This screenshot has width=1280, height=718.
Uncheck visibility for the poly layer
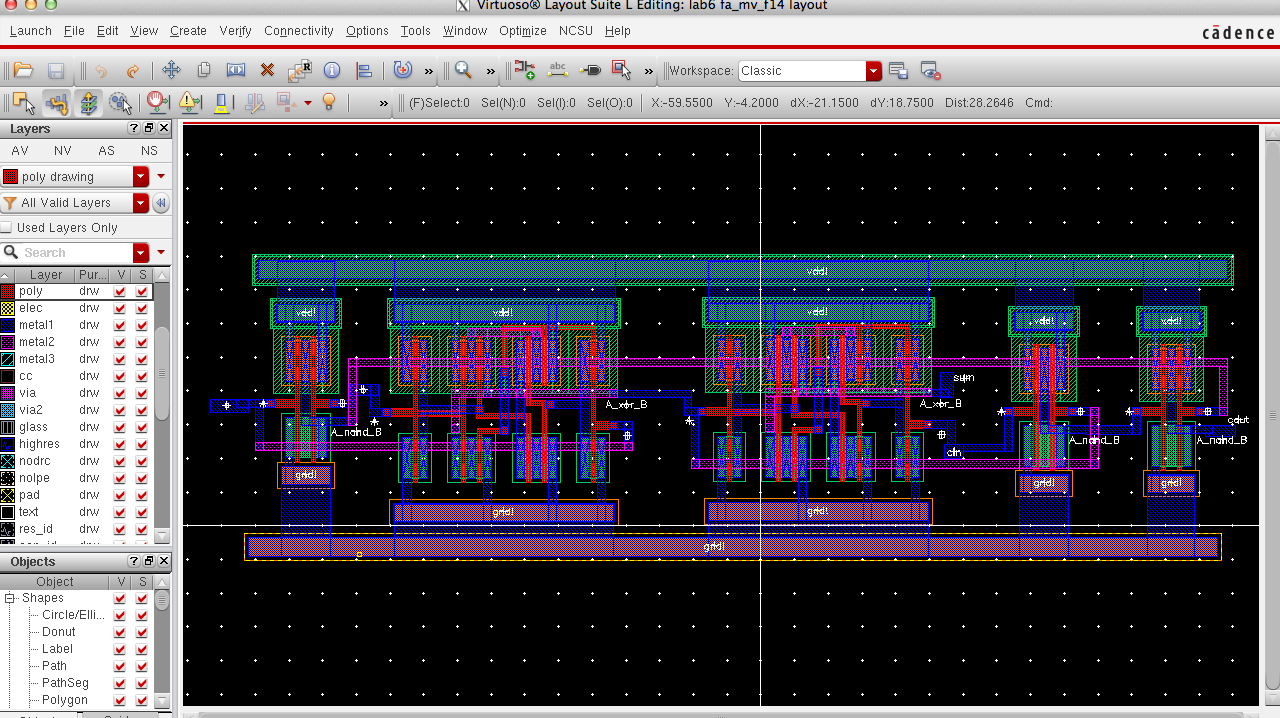[120, 291]
